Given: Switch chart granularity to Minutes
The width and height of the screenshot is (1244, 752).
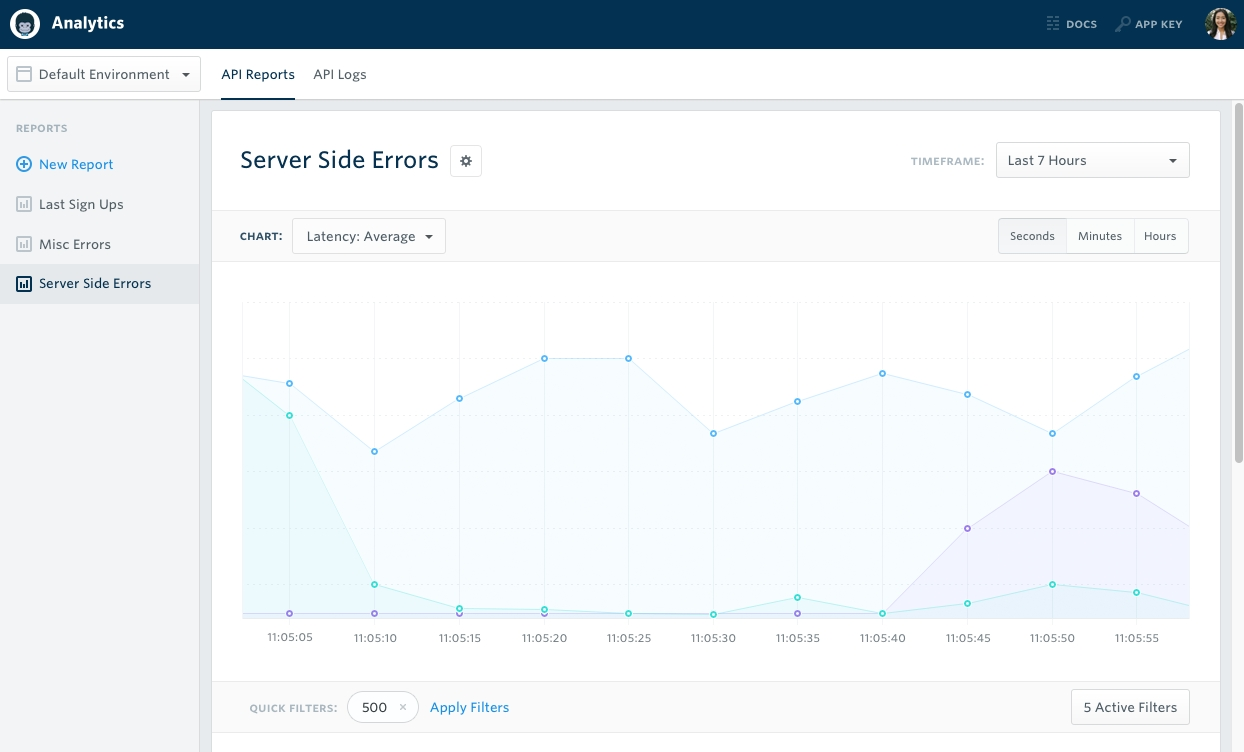Looking at the screenshot, I should (1100, 236).
